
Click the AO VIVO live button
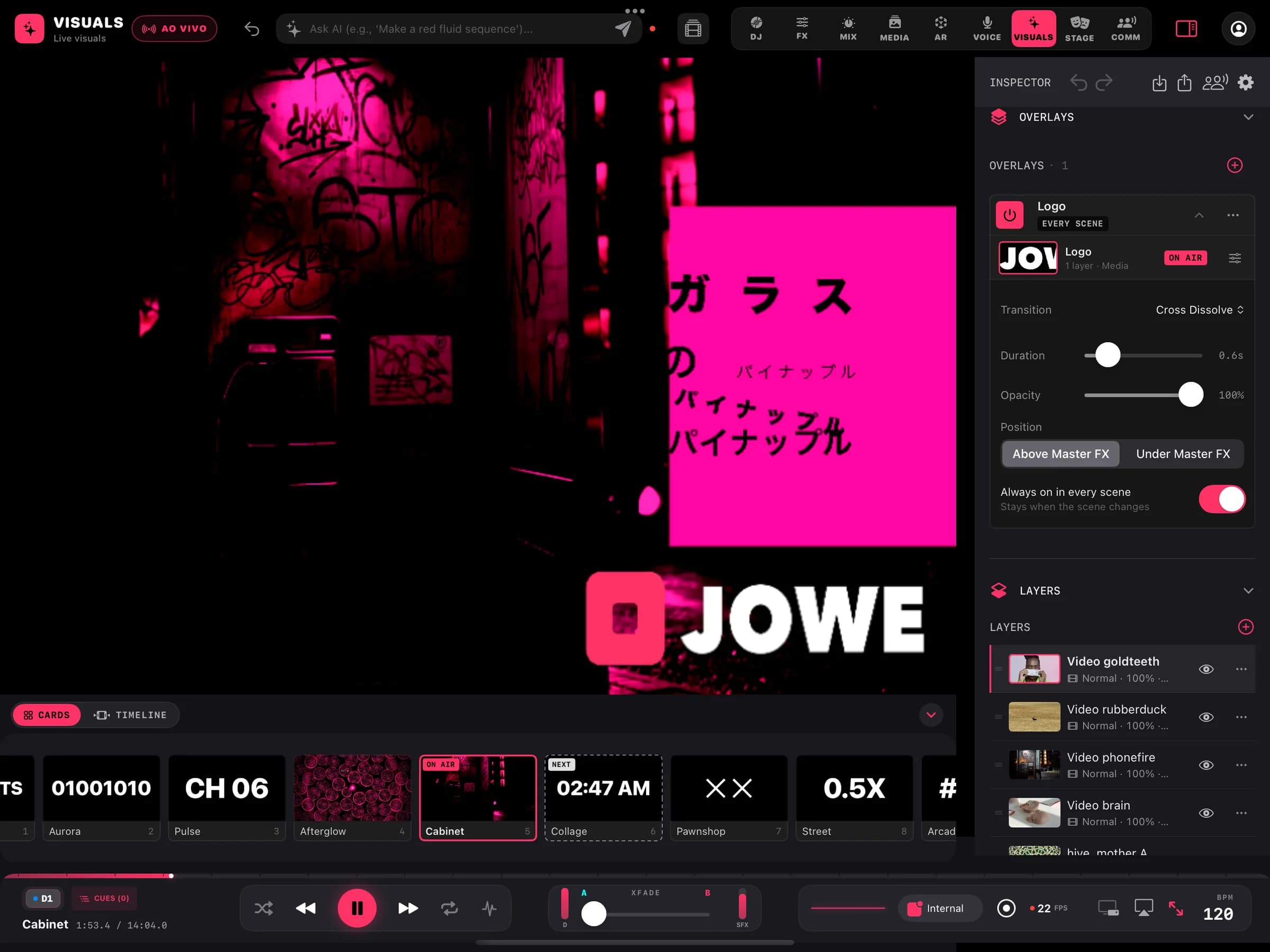tap(174, 29)
